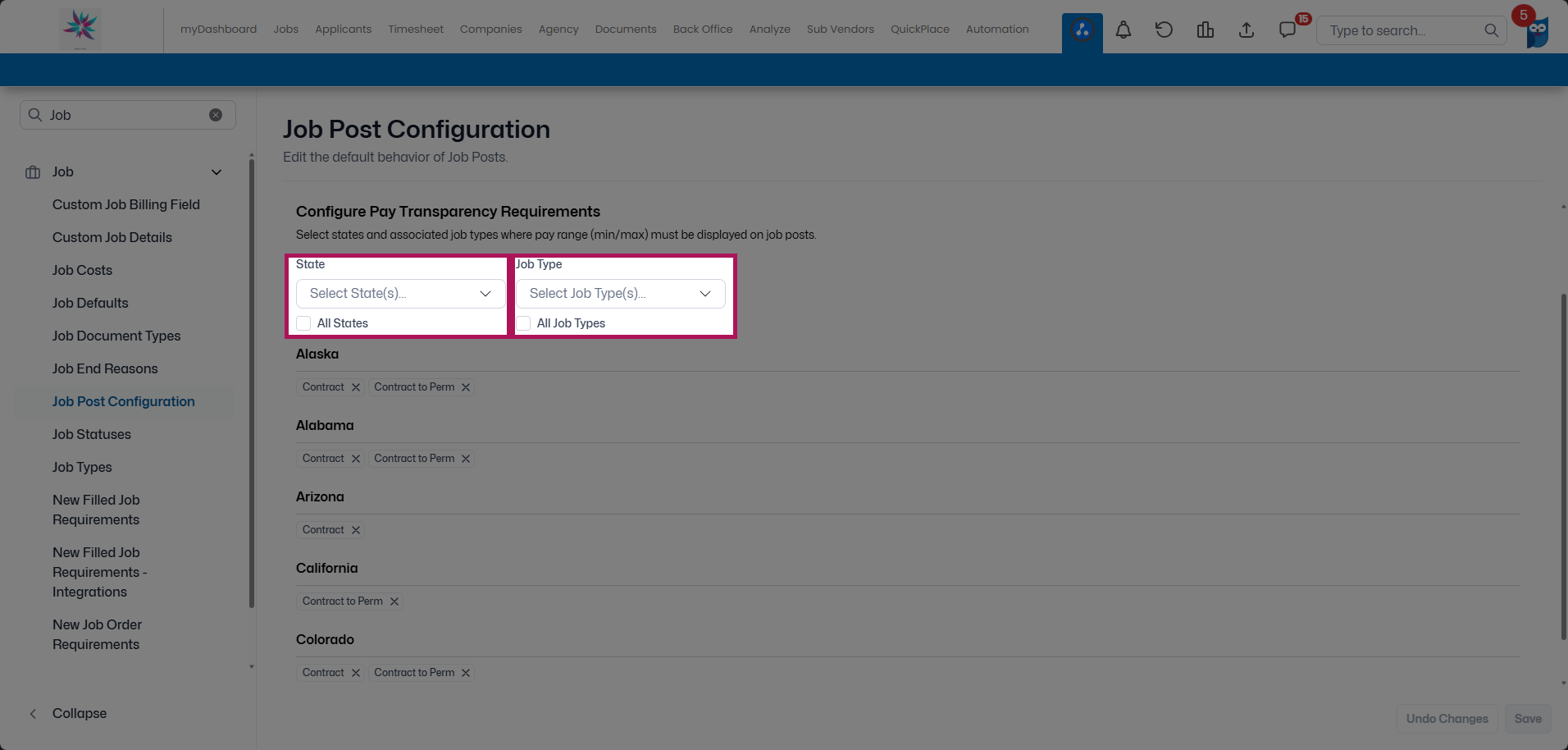Image resolution: width=1568 pixels, height=750 pixels.
Task: Open Custom Job Billing Field page
Action: 126,204
